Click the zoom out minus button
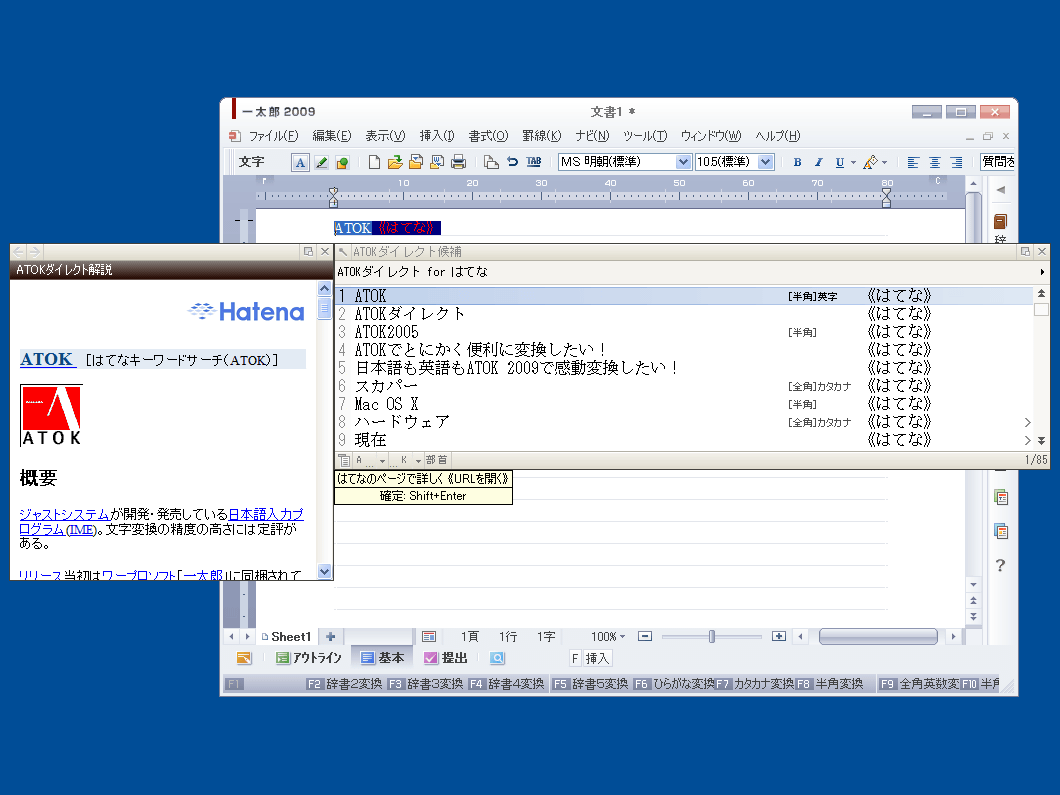Viewport: 1060px width, 795px height. point(645,637)
